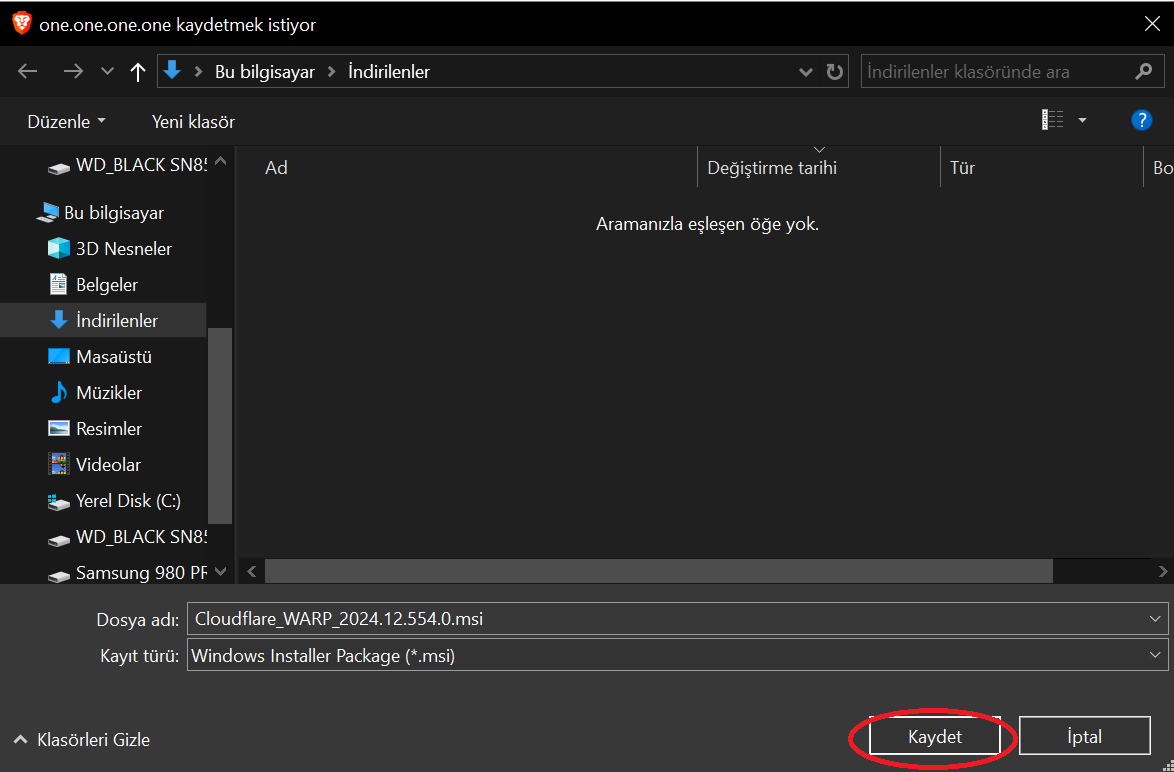Click the sidebar vertical scrollbar thumb
1174x772 pixels.
point(220,425)
